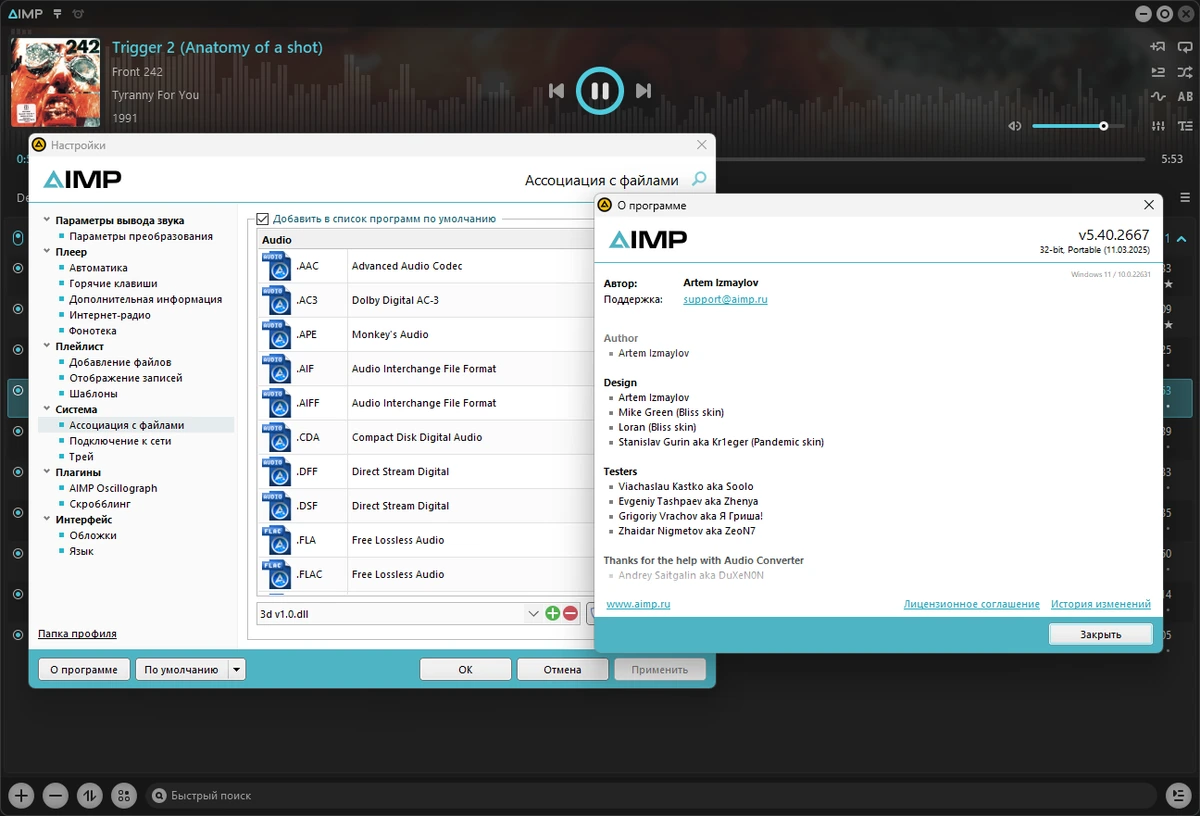Click the minus remove-files button at bottom
This screenshot has height=816, width=1200.
(x=56, y=796)
